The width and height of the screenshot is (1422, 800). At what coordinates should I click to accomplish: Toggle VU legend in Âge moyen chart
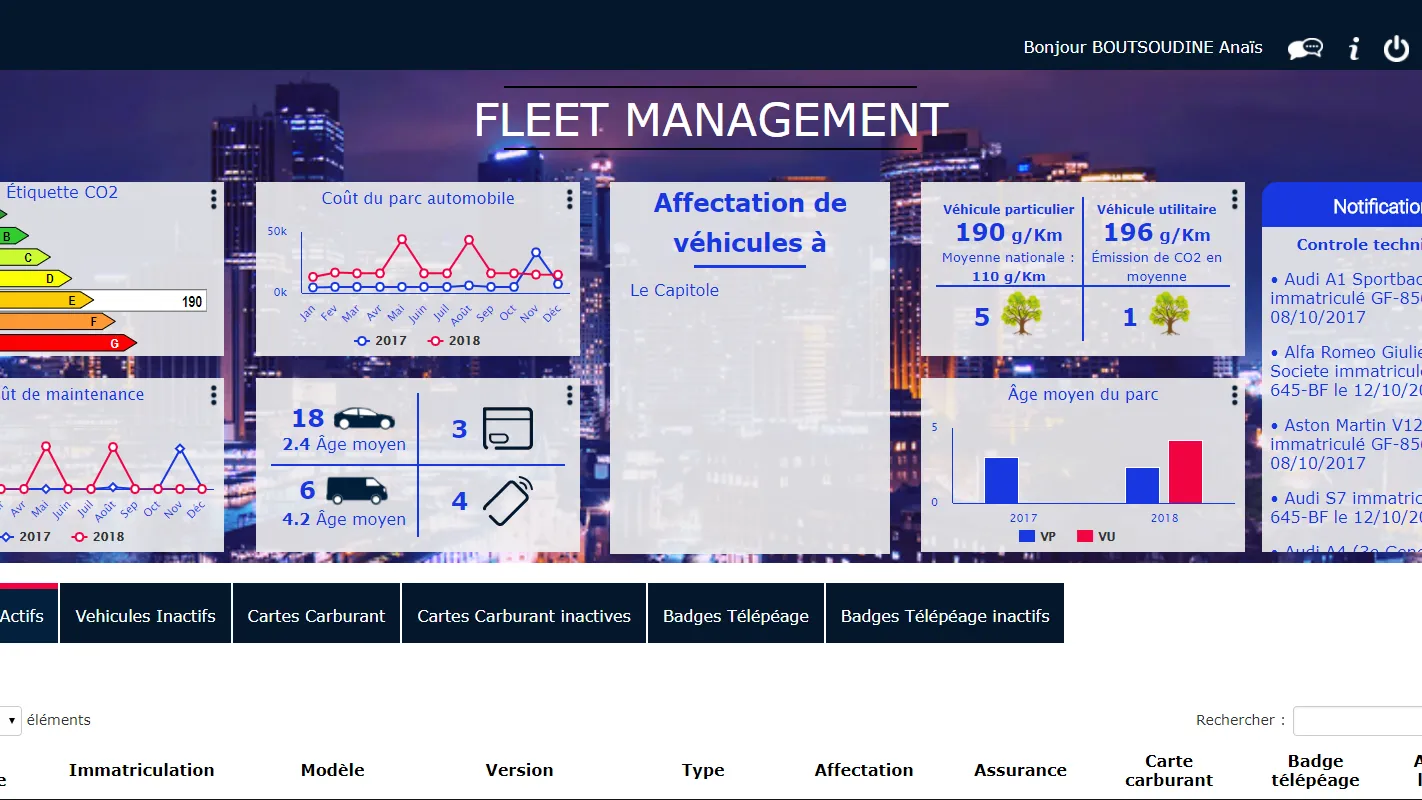click(x=1096, y=536)
